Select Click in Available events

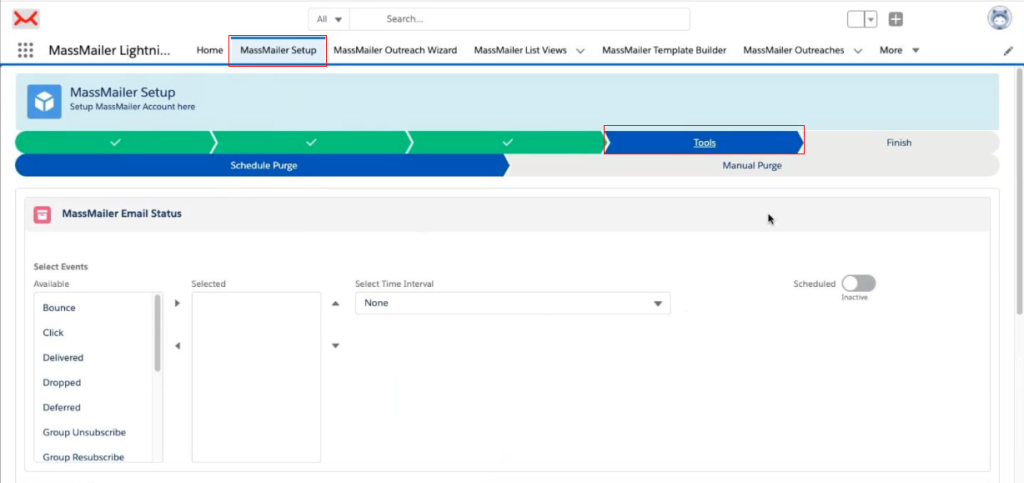94,333
